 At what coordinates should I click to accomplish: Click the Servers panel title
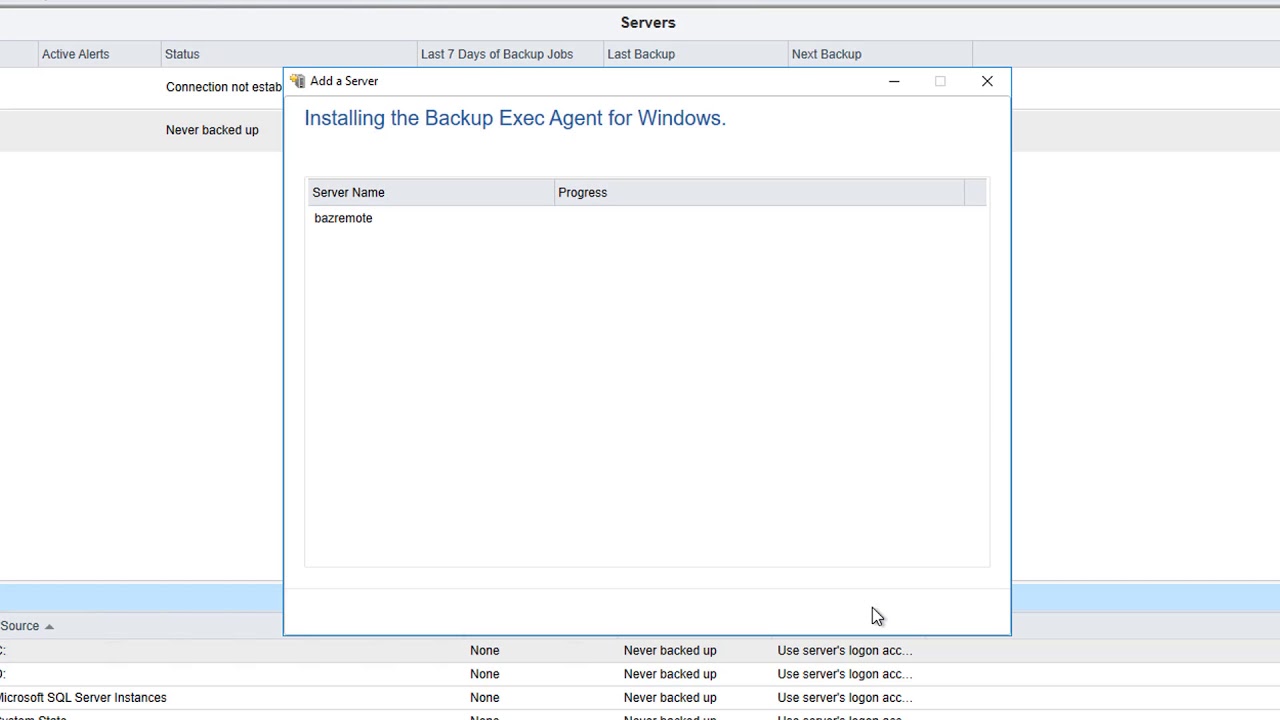coord(648,22)
